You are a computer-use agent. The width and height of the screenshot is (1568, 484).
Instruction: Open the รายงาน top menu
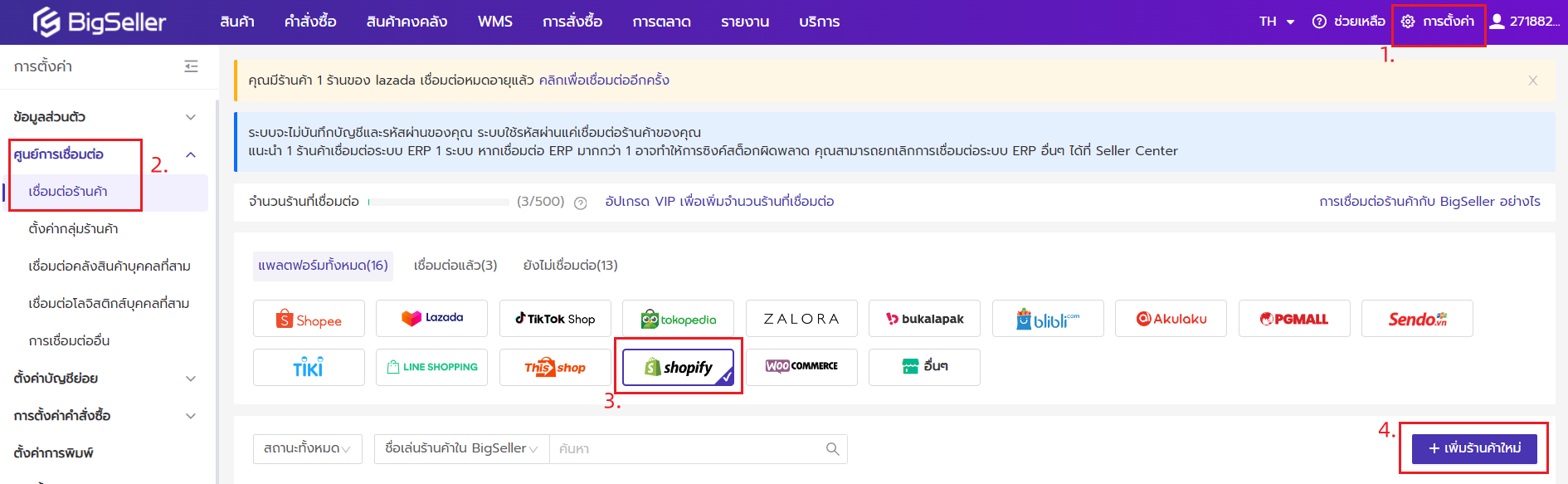click(745, 22)
